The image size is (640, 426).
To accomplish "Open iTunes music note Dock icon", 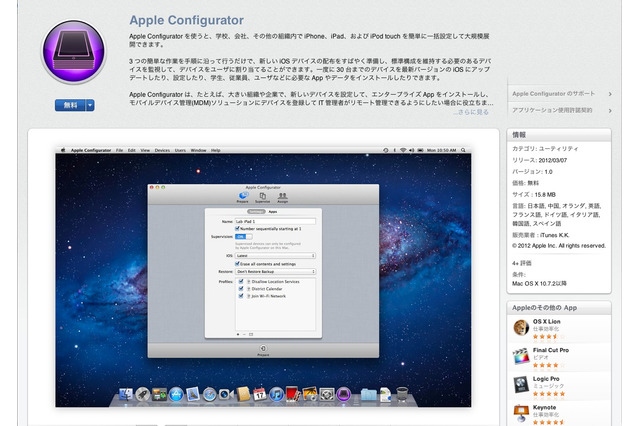I will pos(276,394).
